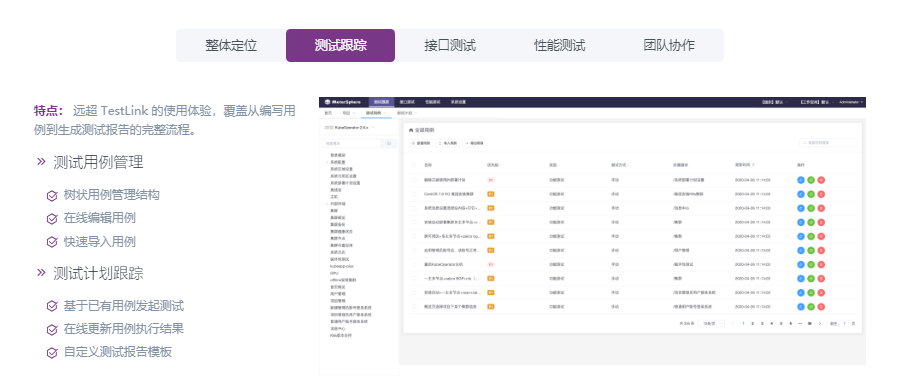Click the MeterSphere logo in the screenshot
Image resolution: width=906 pixels, height=392 pixels.
tap(343, 102)
